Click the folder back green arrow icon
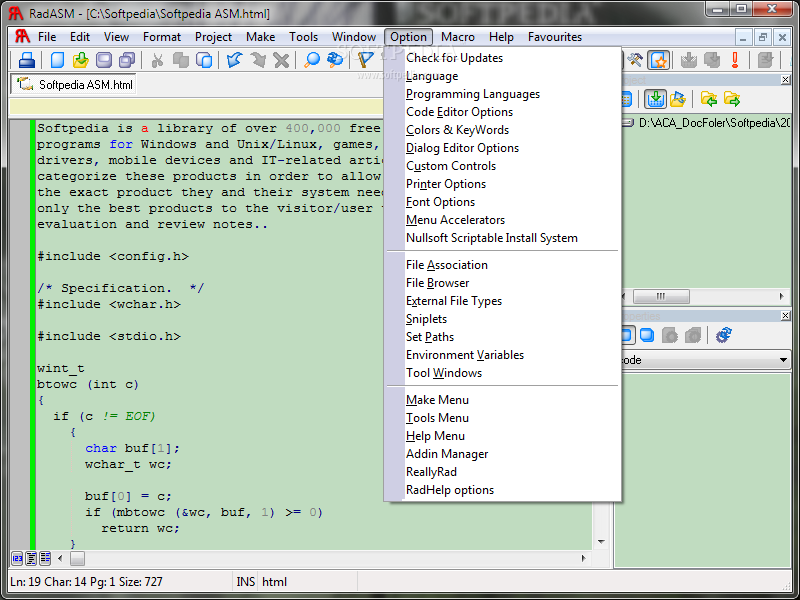The height and width of the screenshot is (600, 800). (709, 99)
